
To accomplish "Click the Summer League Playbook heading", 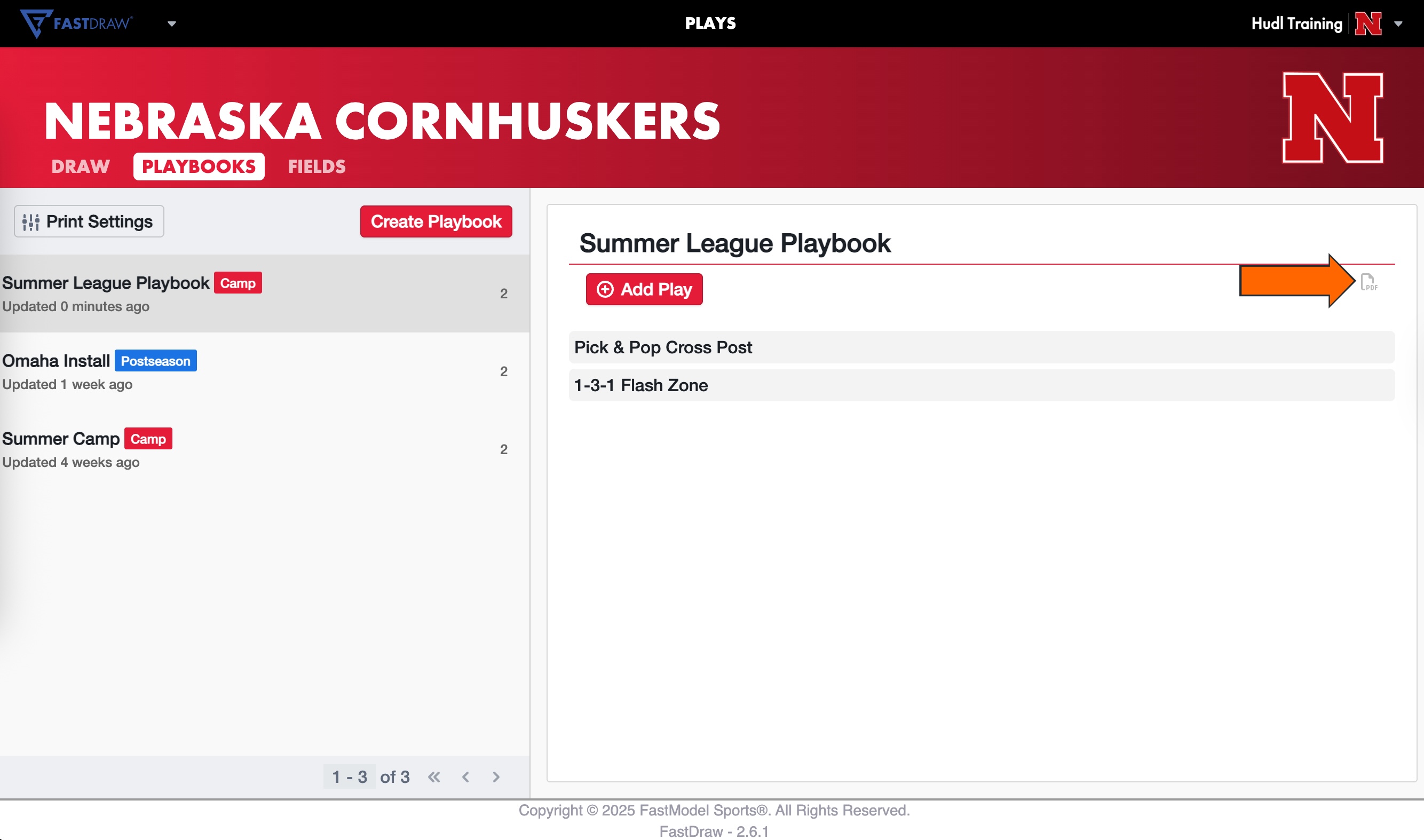I will click(734, 243).
